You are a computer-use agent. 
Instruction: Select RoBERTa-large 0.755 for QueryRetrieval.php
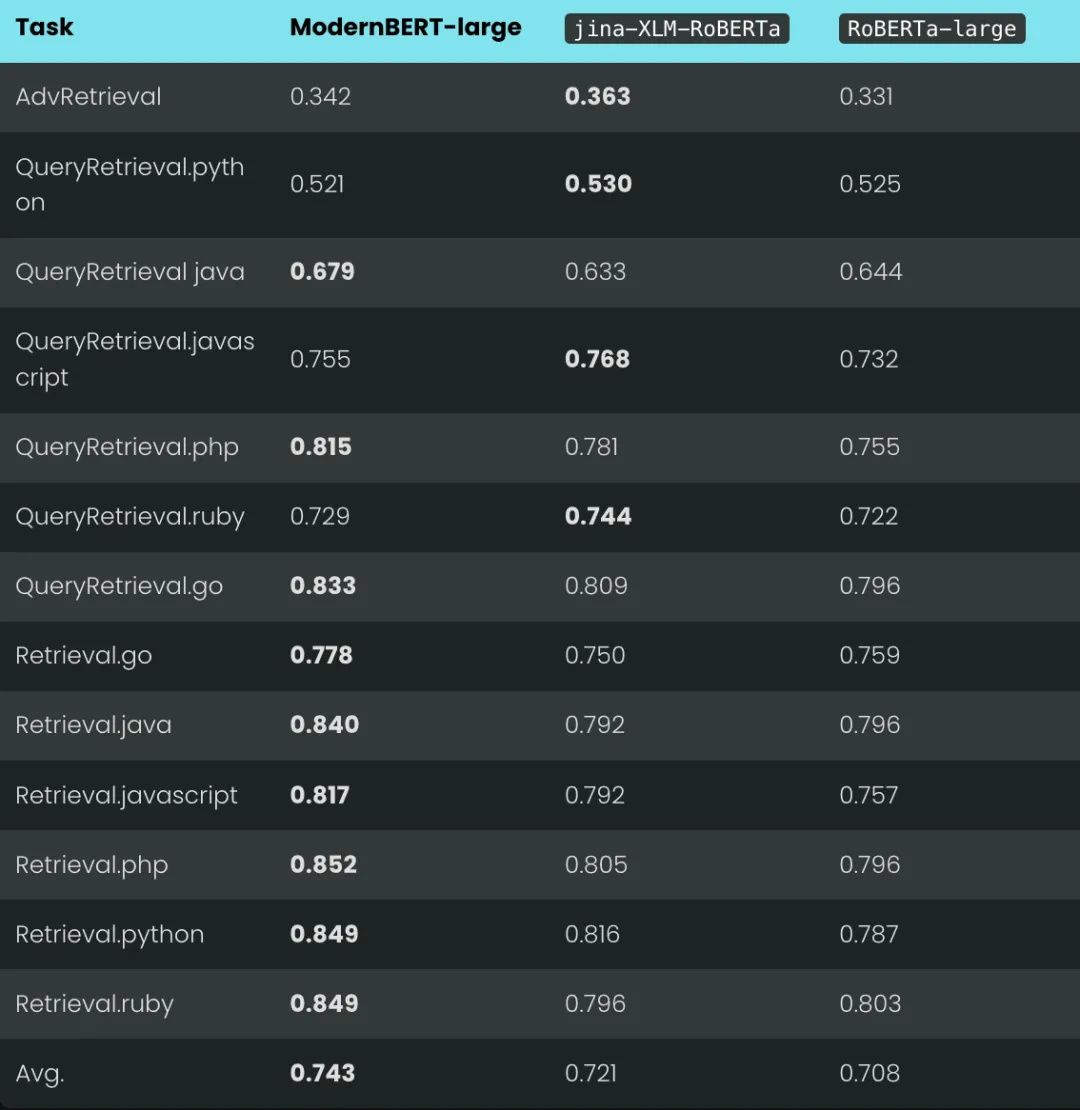tap(869, 447)
